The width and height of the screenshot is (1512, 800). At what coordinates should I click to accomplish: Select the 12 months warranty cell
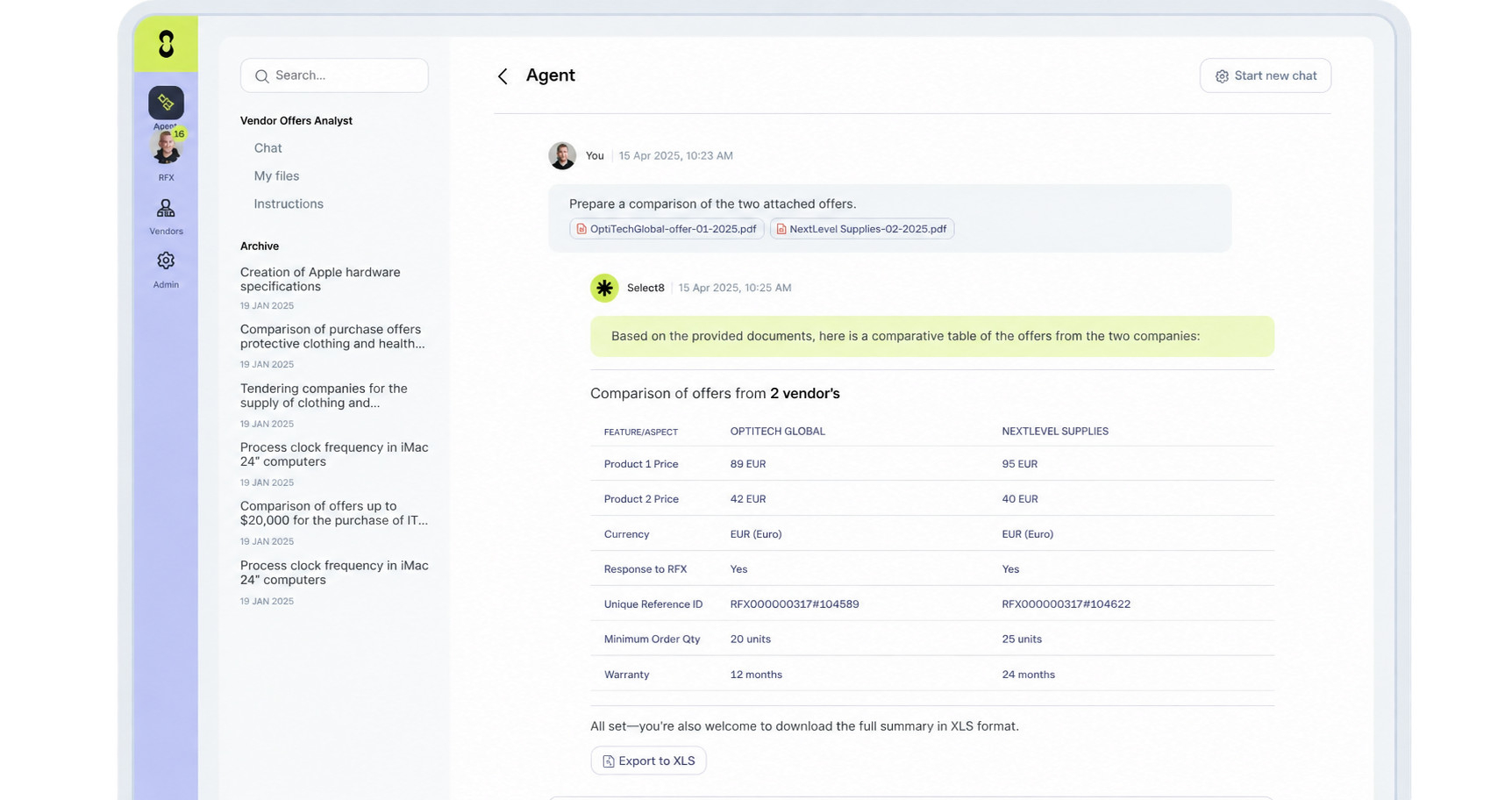(x=756, y=675)
